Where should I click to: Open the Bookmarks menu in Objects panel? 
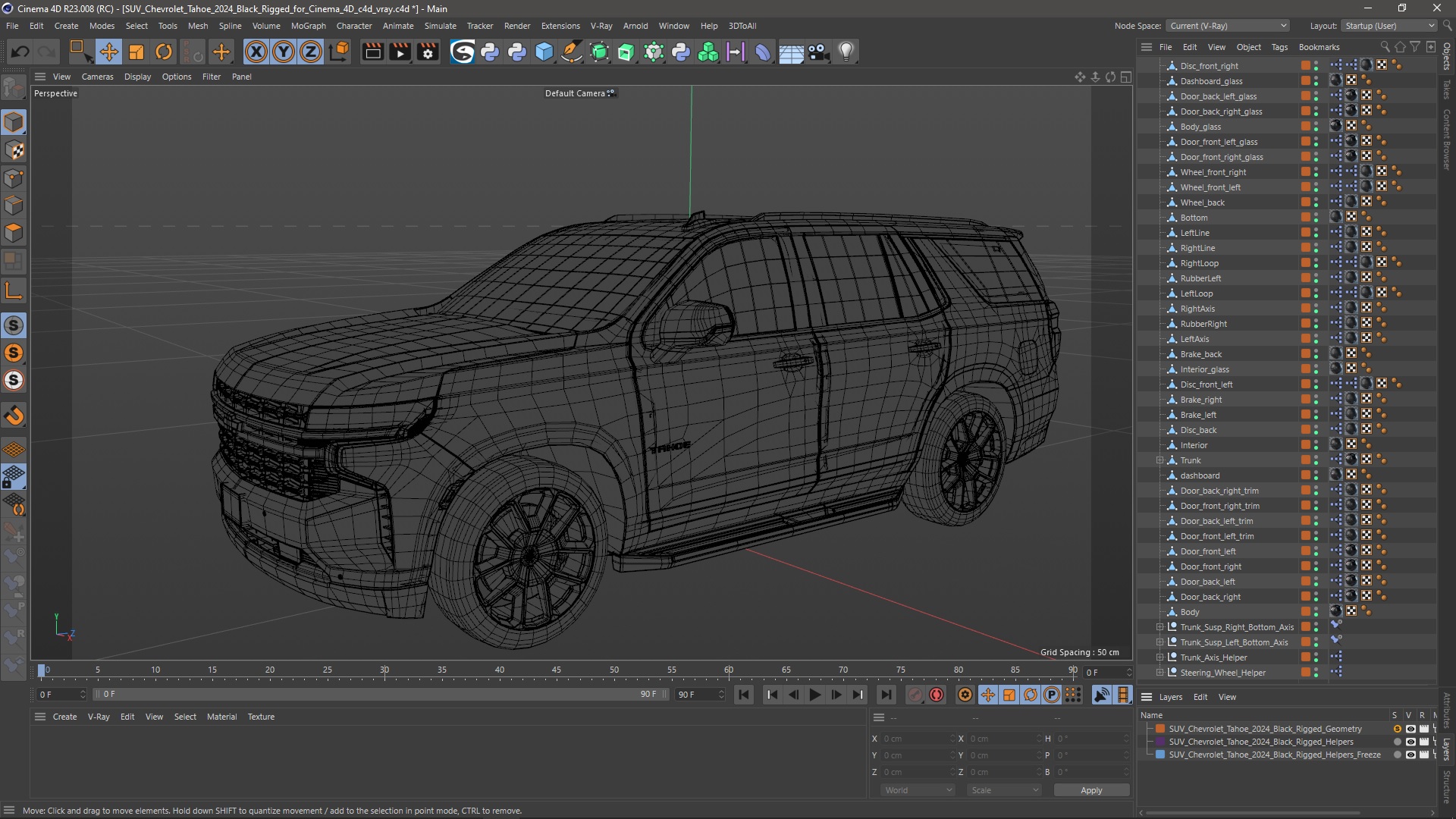1319,47
